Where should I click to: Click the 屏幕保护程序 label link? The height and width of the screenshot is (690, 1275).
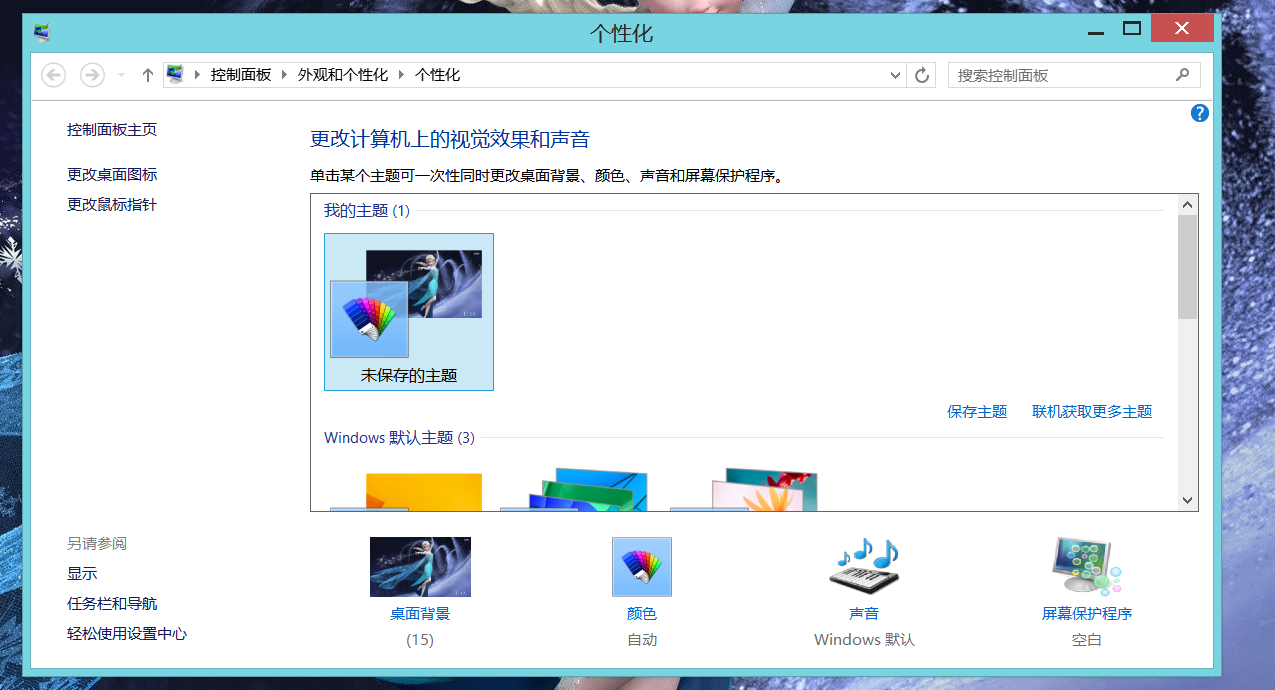pyautogui.click(x=1087, y=614)
